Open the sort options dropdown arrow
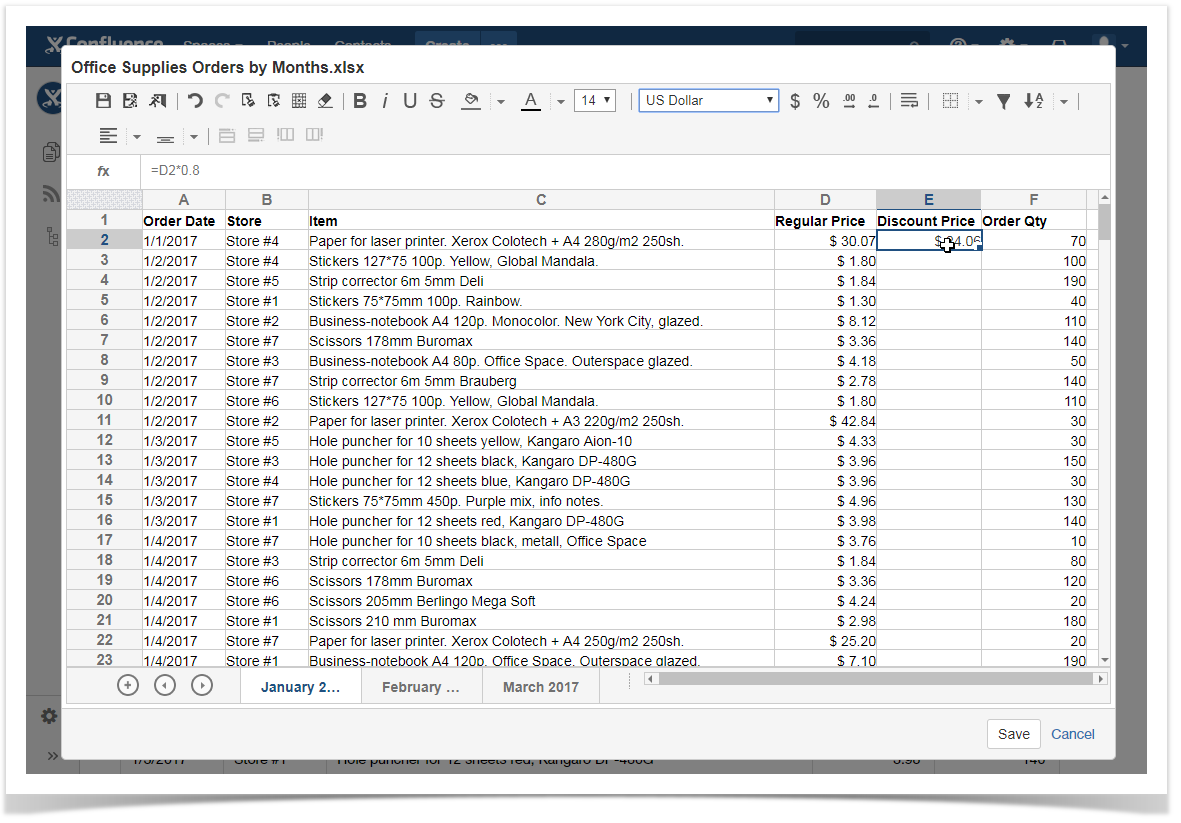1181x823 pixels. (1064, 102)
